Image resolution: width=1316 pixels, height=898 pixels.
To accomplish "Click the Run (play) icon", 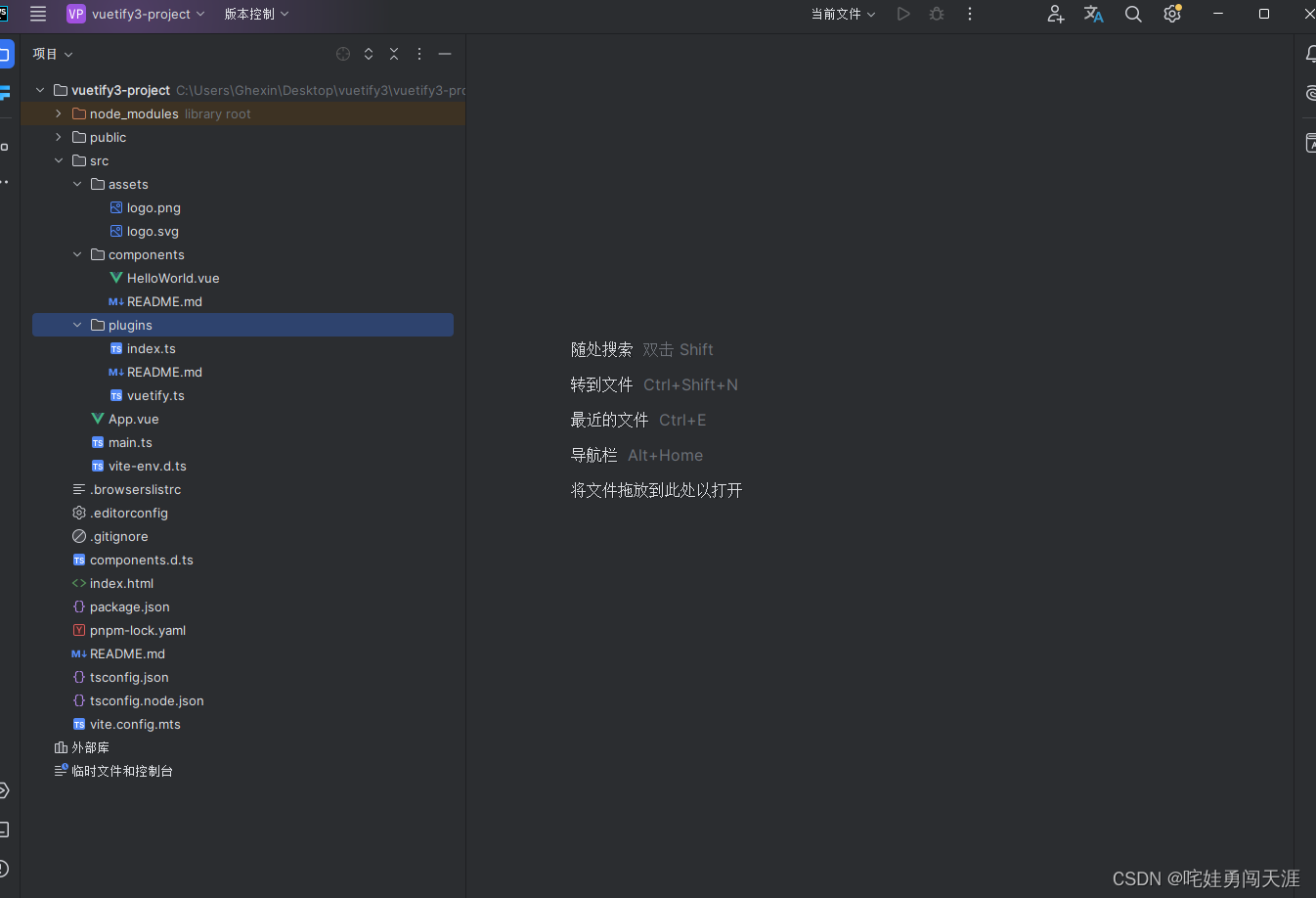I will point(903,14).
